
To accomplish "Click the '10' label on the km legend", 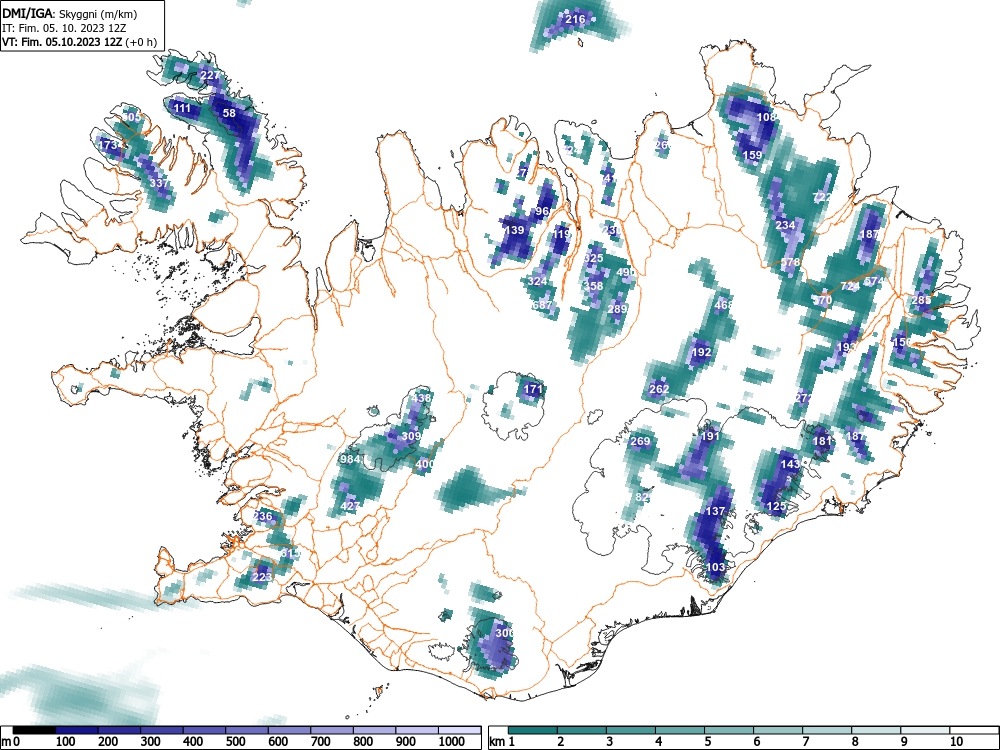I will (x=956, y=741).
